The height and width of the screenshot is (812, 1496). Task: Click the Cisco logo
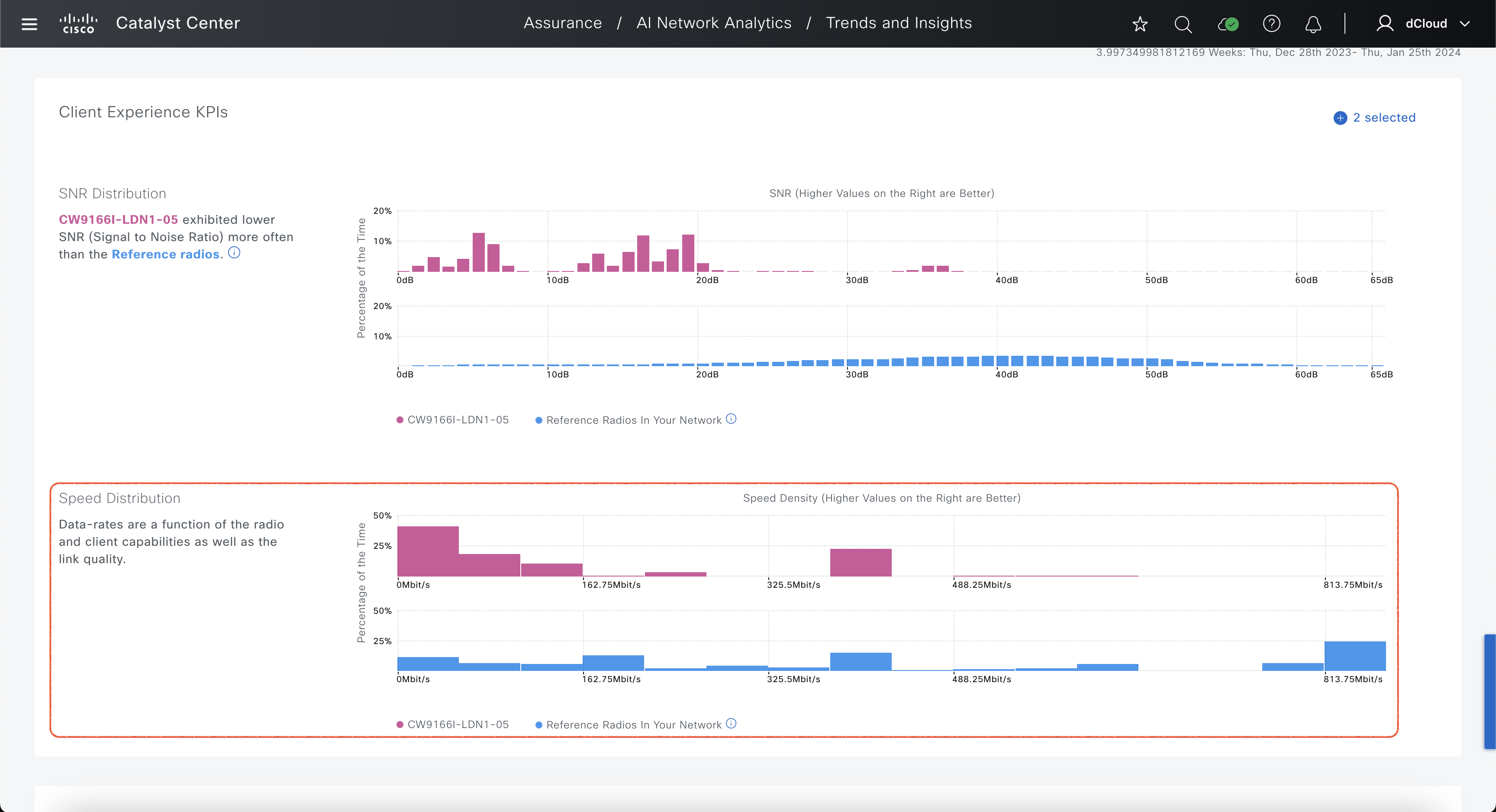78,24
